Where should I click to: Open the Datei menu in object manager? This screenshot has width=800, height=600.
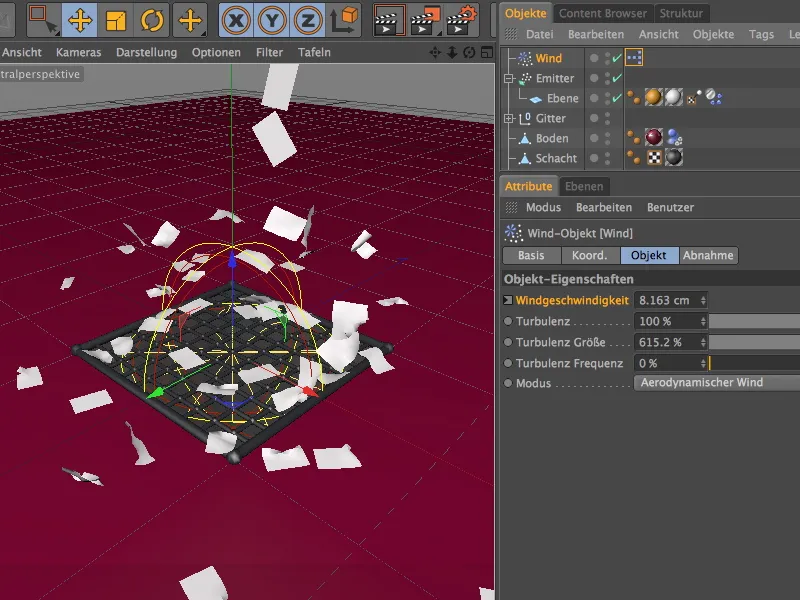pos(539,34)
